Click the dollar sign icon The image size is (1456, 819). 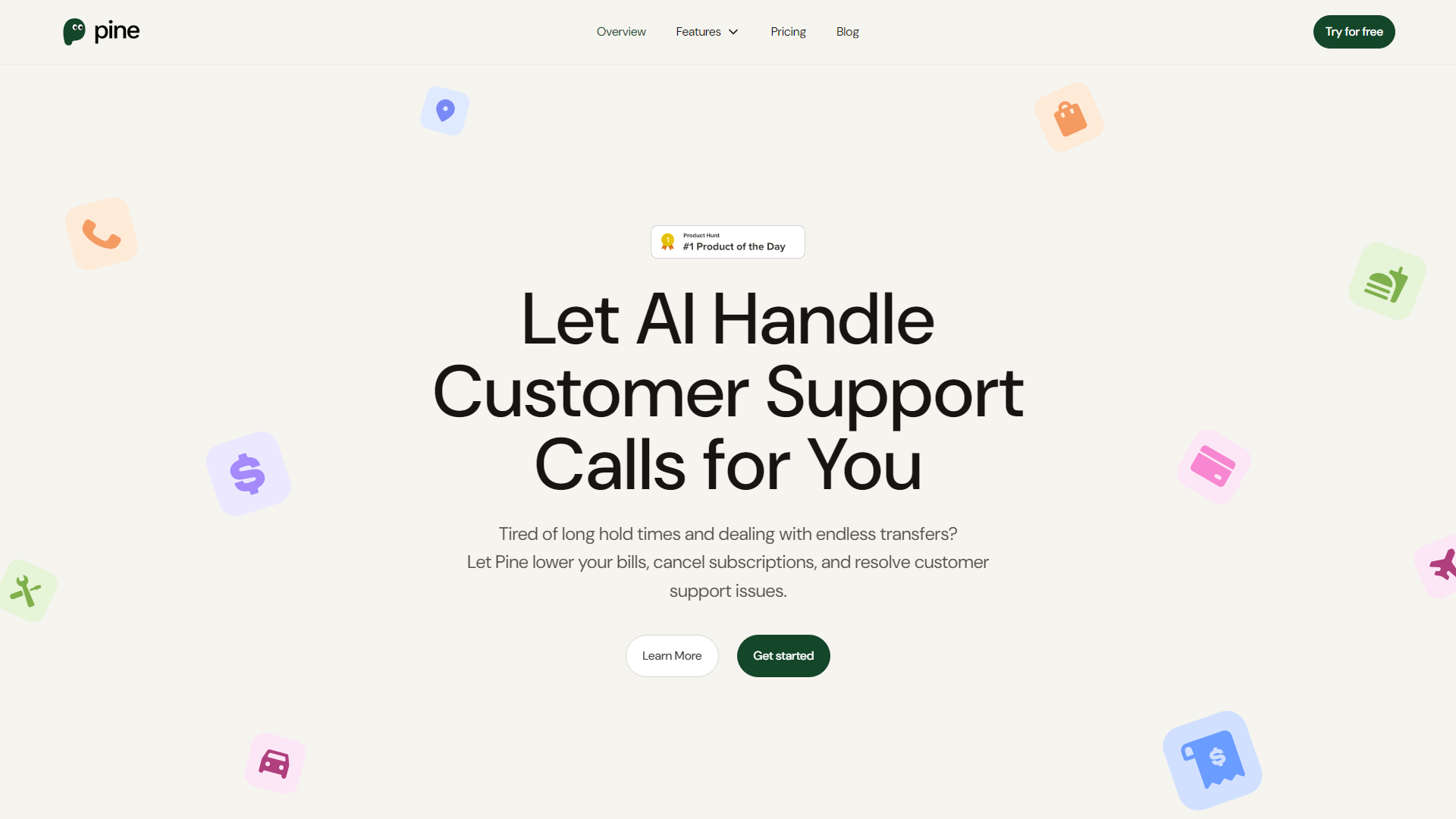click(247, 473)
